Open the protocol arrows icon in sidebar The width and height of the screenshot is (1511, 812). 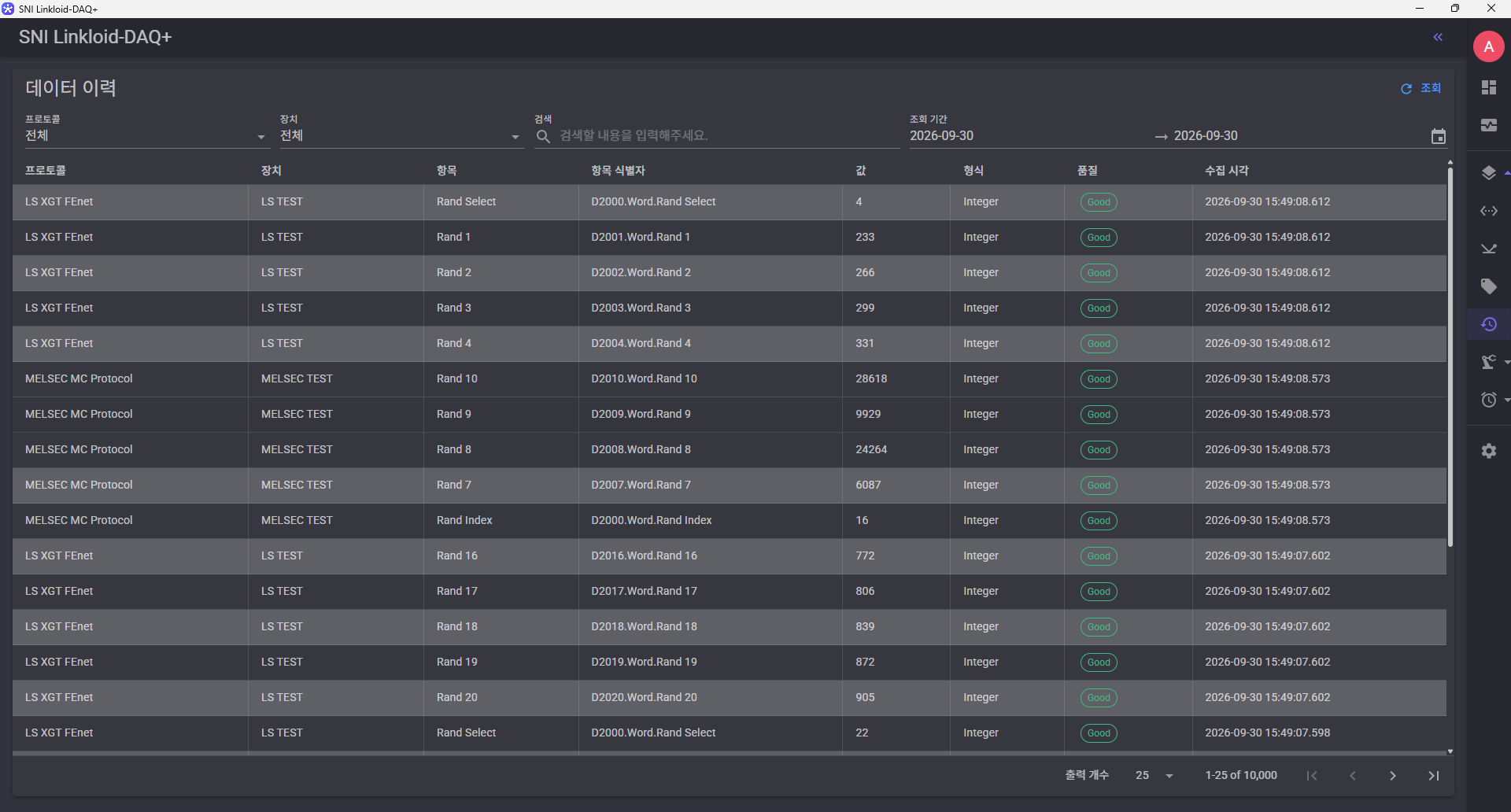tap(1488, 211)
